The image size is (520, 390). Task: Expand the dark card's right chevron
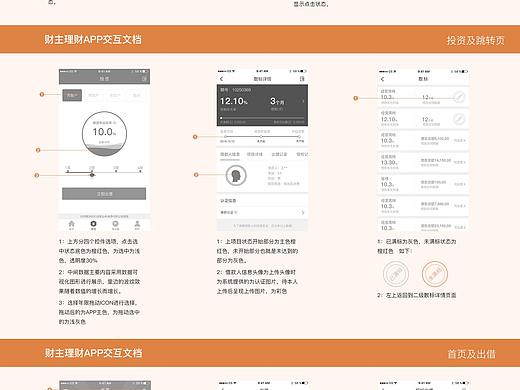coord(303,101)
